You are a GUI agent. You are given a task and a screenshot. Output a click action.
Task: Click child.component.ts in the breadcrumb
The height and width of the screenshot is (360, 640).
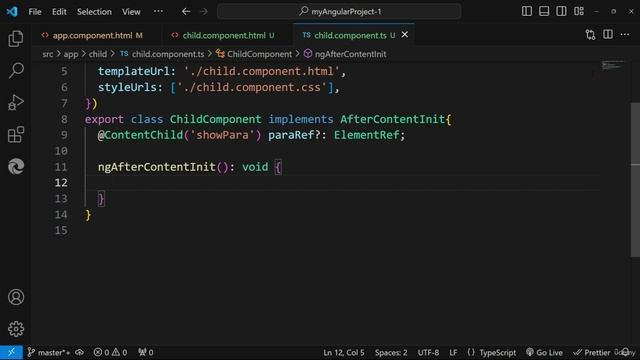pyautogui.click(x=168, y=54)
